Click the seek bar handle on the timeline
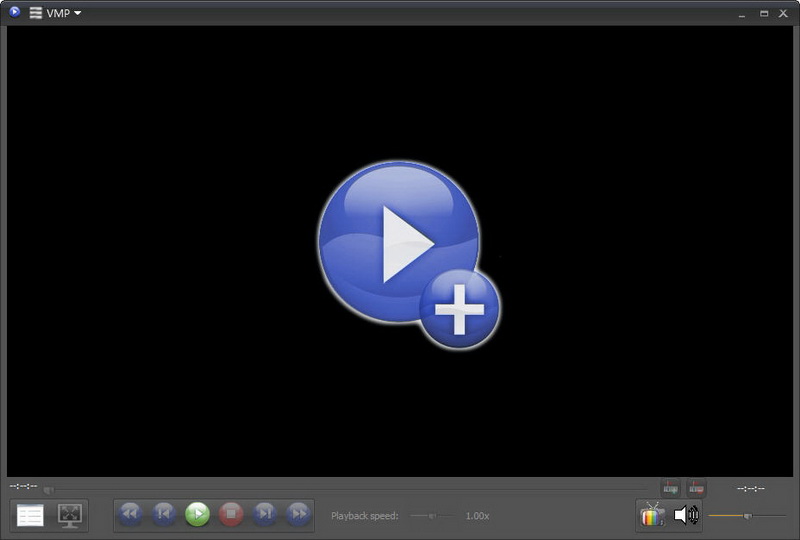The width and height of the screenshot is (800, 540). point(48,490)
